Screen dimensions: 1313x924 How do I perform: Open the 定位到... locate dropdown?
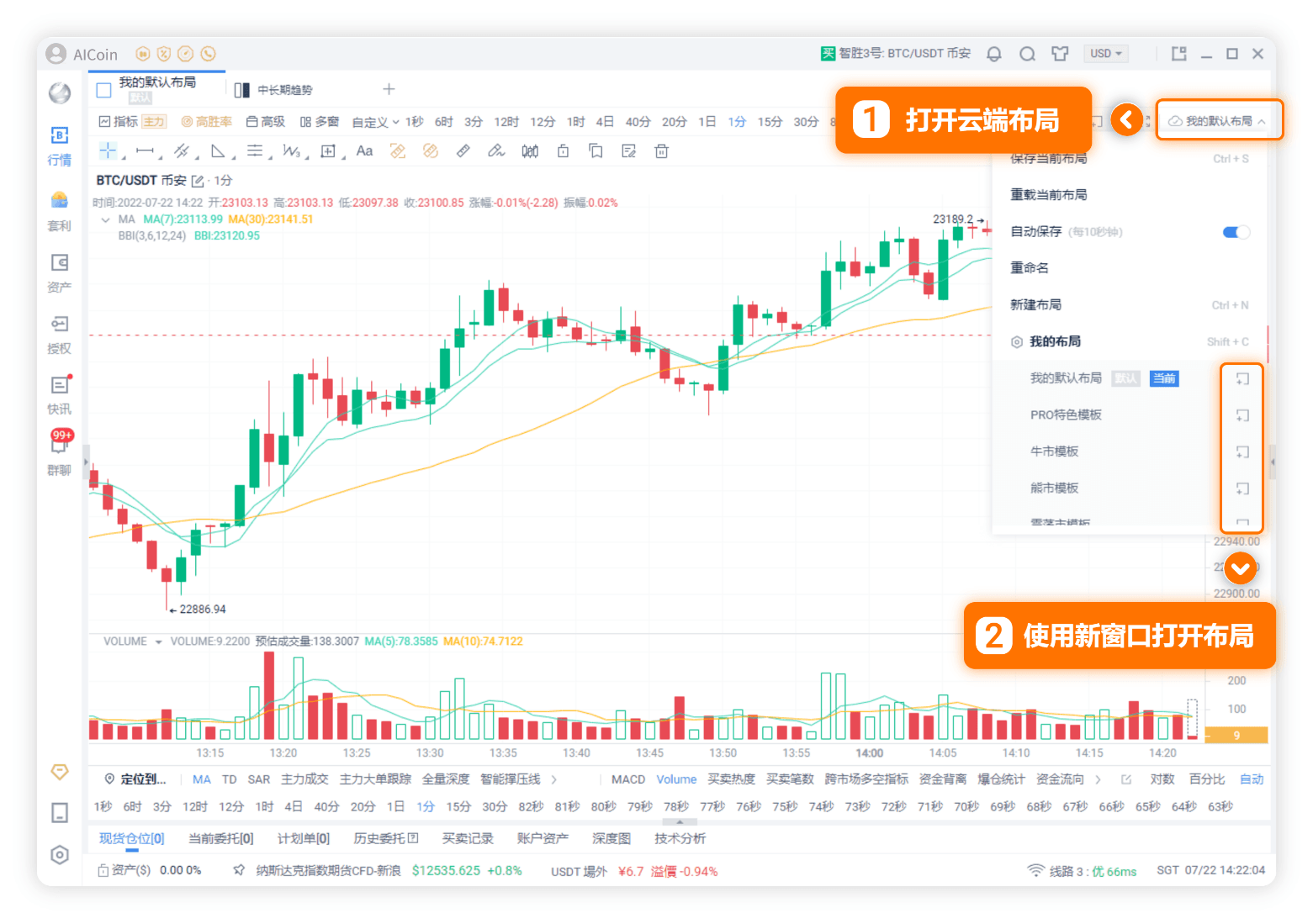(135, 779)
